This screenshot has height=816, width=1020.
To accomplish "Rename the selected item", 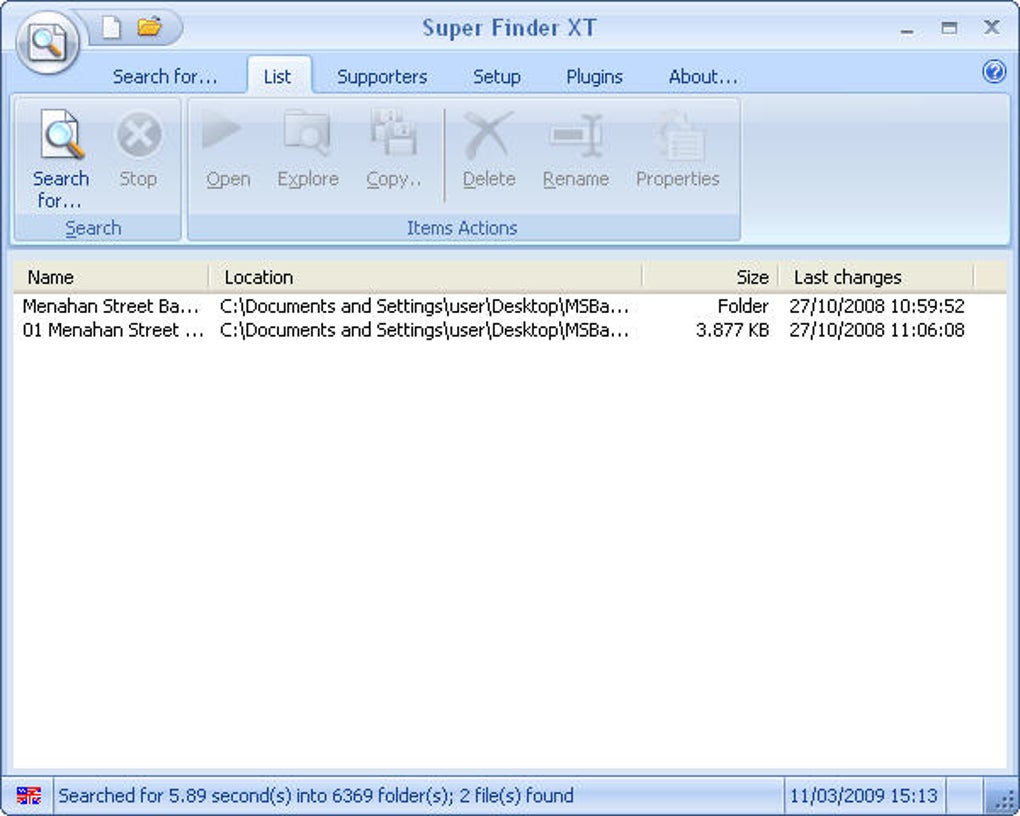I will tap(576, 150).
